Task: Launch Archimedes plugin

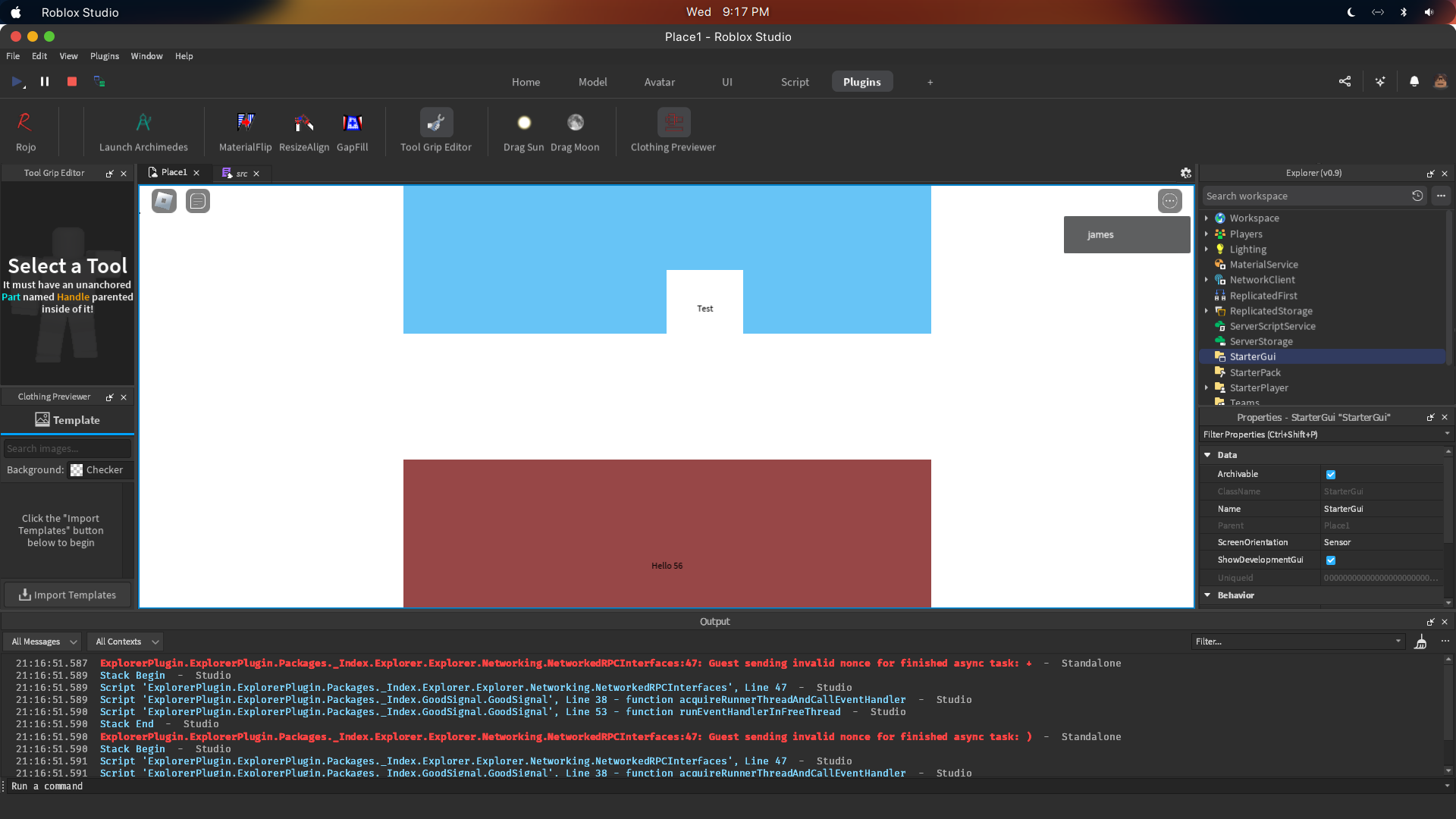Action: tap(143, 130)
